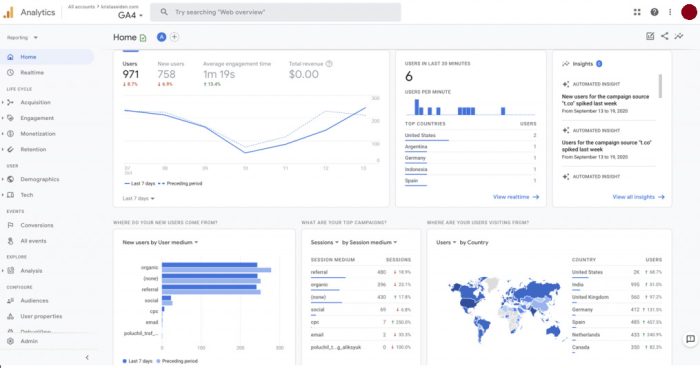This screenshot has width=700, height=368.
Task: Select the Users metric tab showing 971
Action: point(131,73)
